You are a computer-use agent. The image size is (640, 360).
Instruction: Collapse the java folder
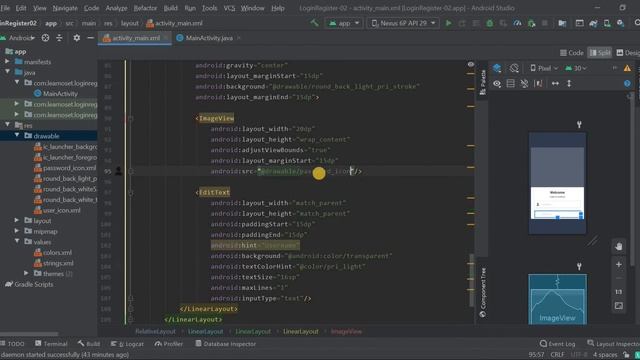tap(7, 72)
